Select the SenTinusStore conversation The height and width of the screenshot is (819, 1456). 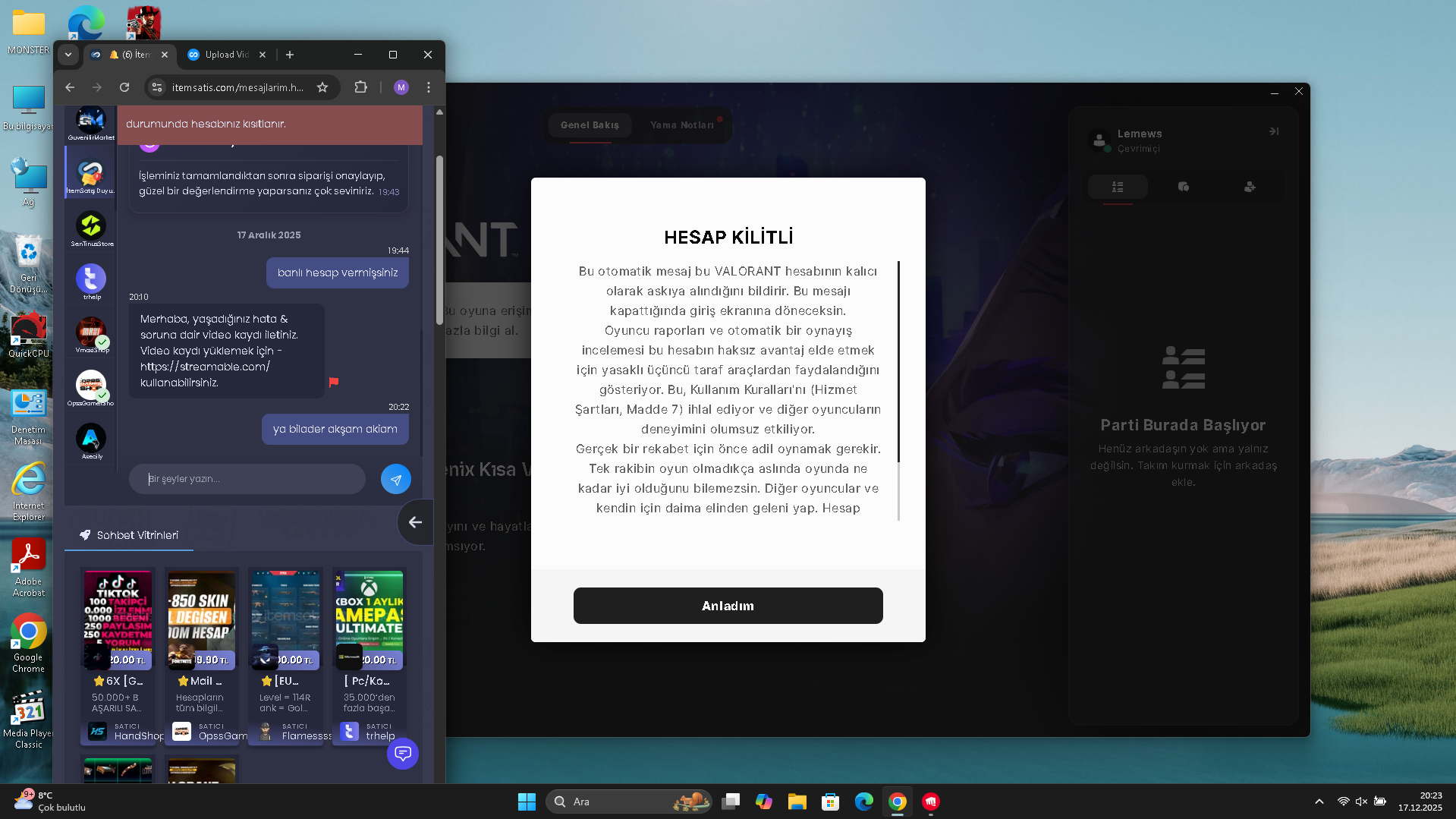click(x=91, y=229)
